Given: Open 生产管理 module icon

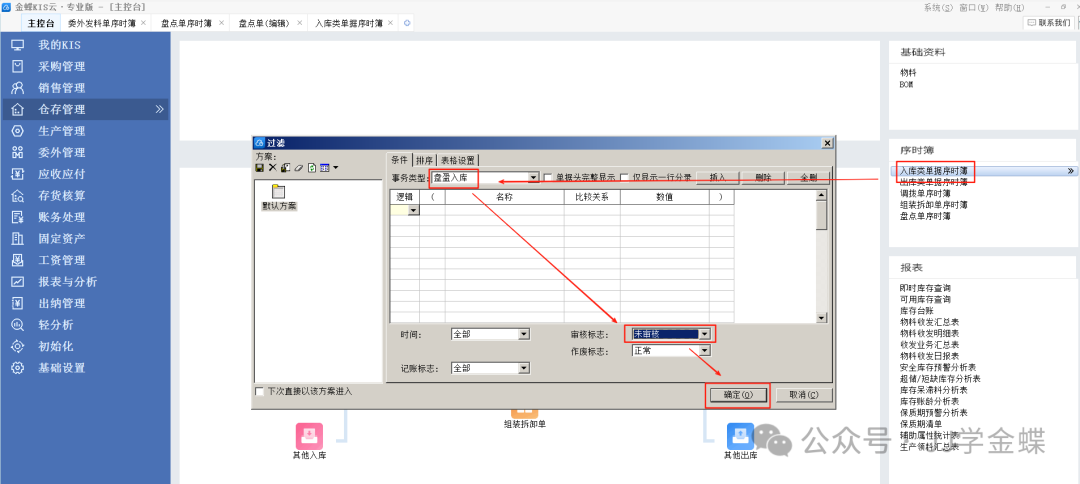Looking at the screenshot, I should click(x=18, y=131).
